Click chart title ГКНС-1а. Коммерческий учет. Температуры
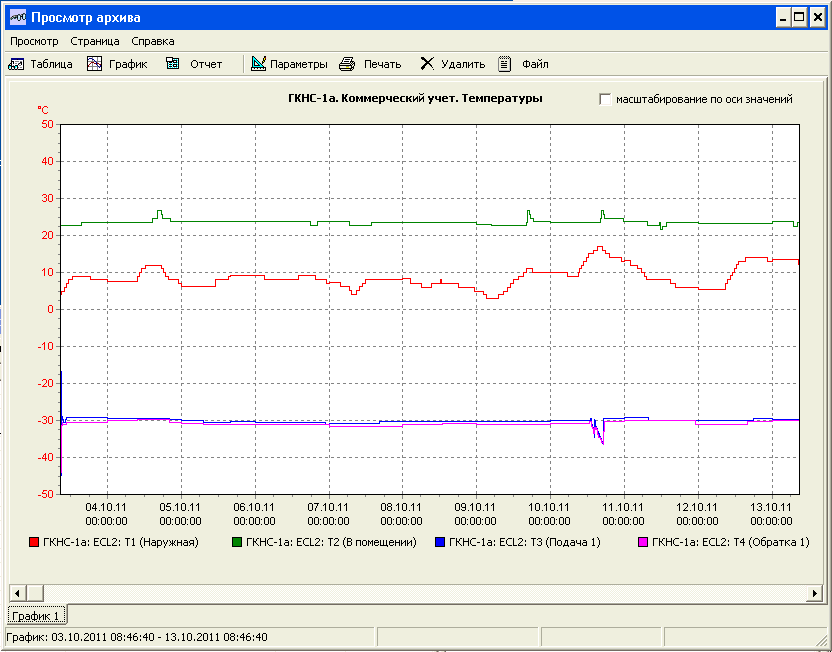This screenshot has height=652, width=832. 415,98
